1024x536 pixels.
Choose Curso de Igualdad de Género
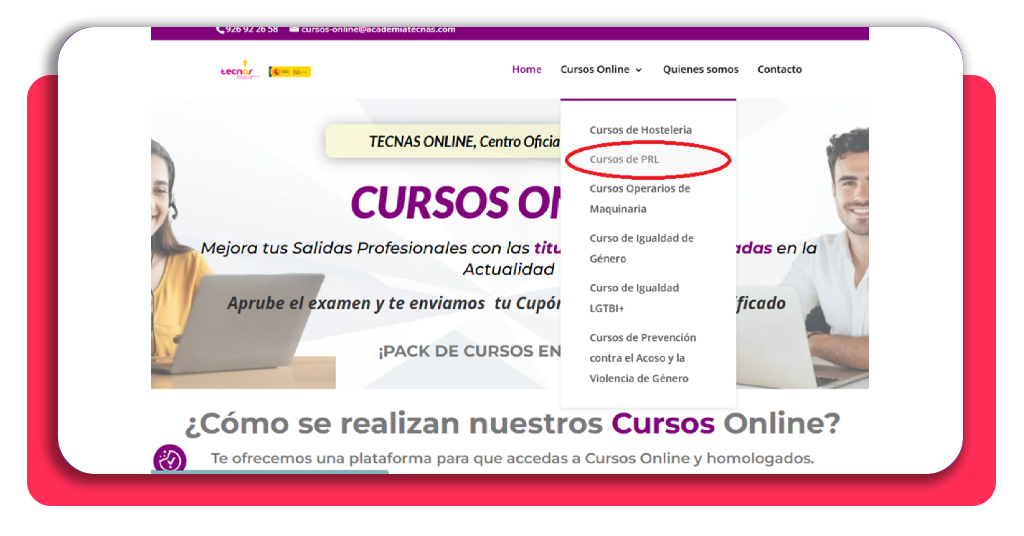[641, 248]
